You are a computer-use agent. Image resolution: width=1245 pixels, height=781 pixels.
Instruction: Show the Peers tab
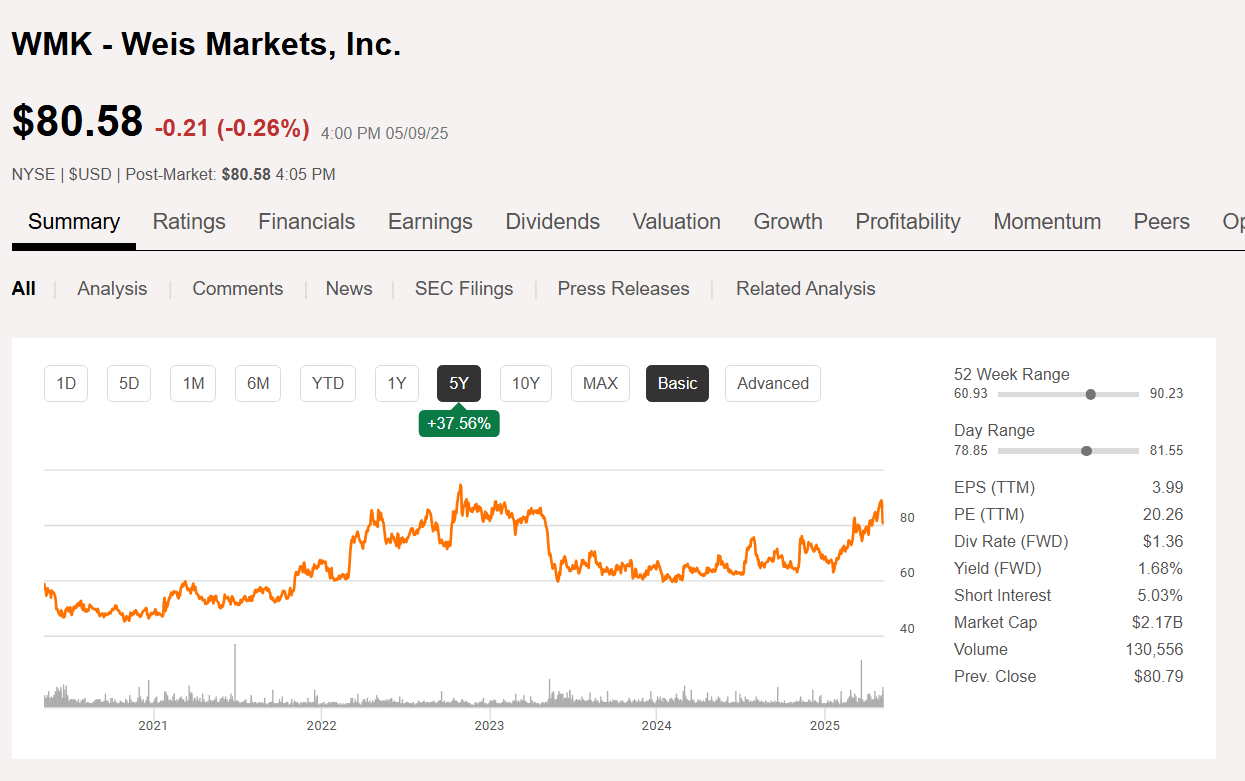click(1161, 222)
